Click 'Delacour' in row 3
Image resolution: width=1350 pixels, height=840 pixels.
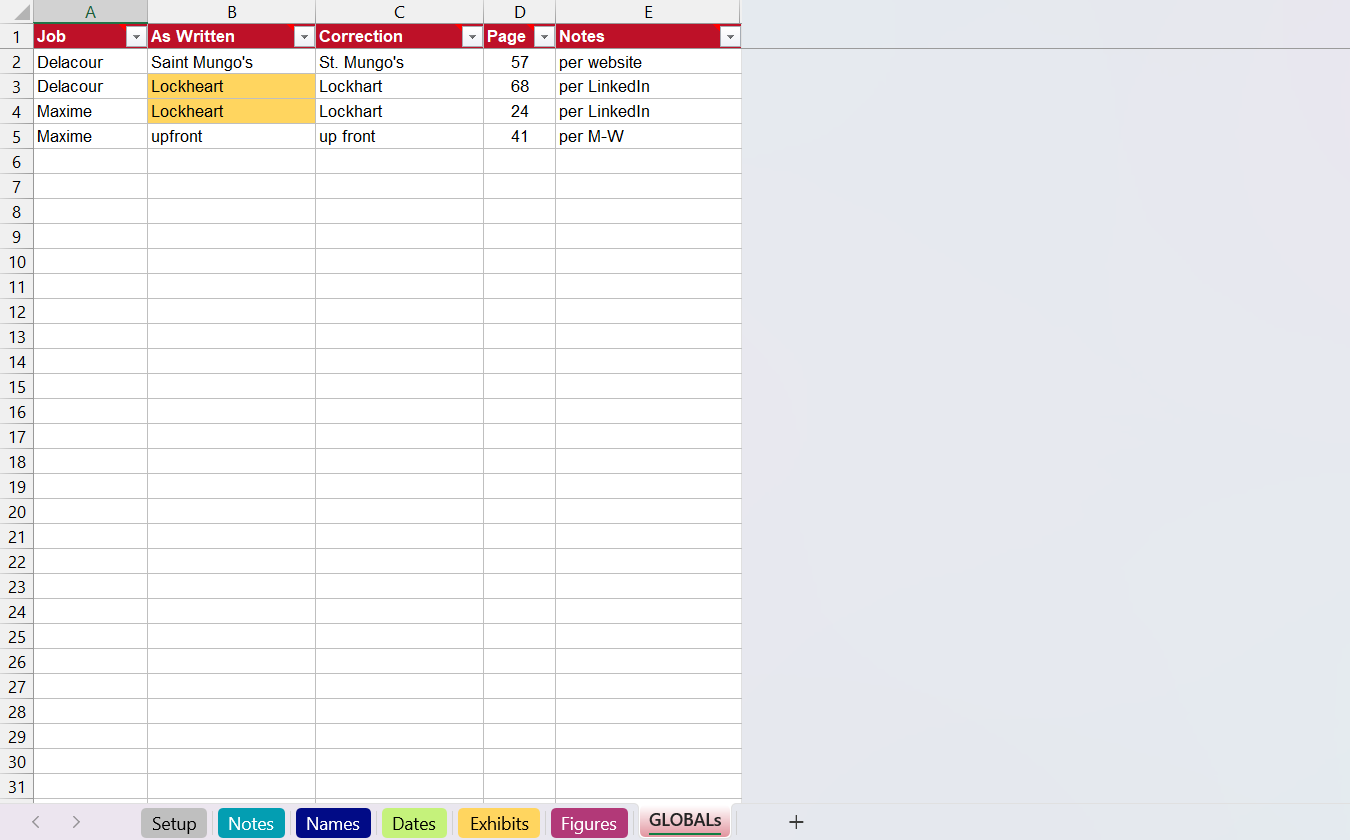click(x=90, y=87)
